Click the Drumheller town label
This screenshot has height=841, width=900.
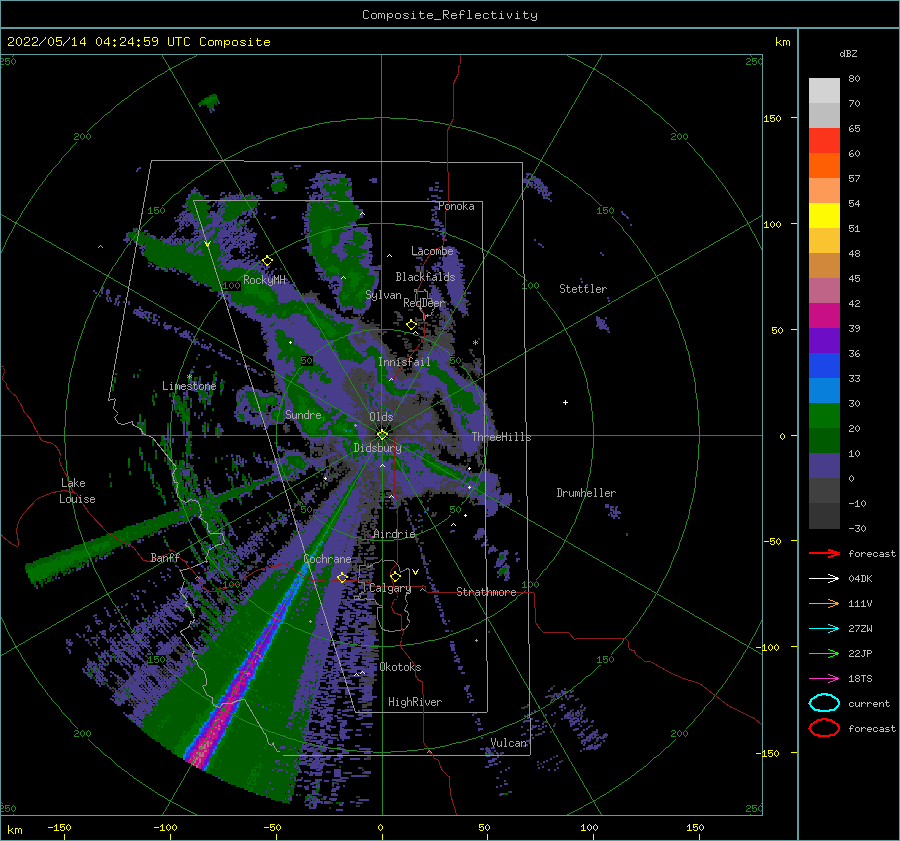click(x=586, y=493)
